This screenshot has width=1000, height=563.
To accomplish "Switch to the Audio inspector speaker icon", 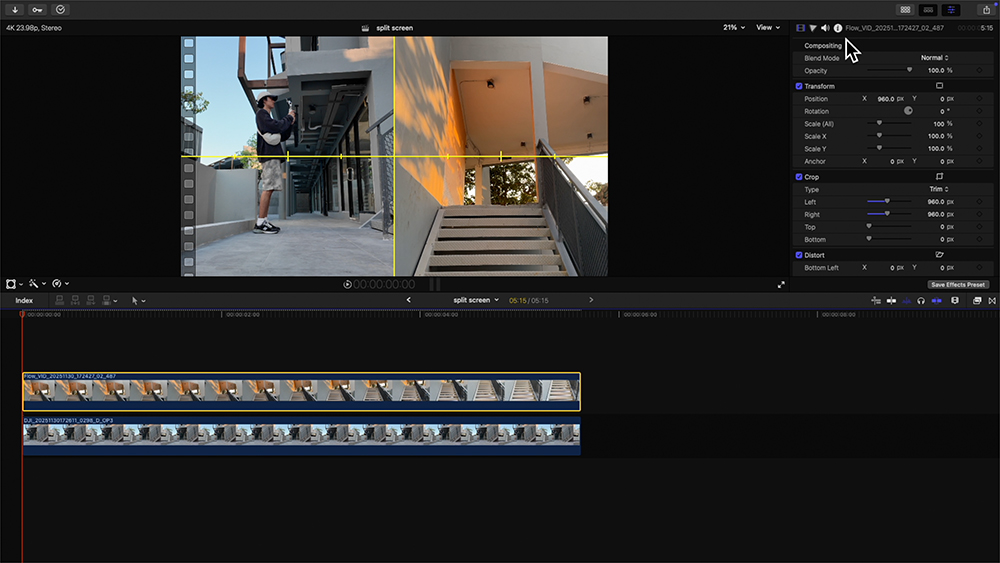I will coord(825,28).
